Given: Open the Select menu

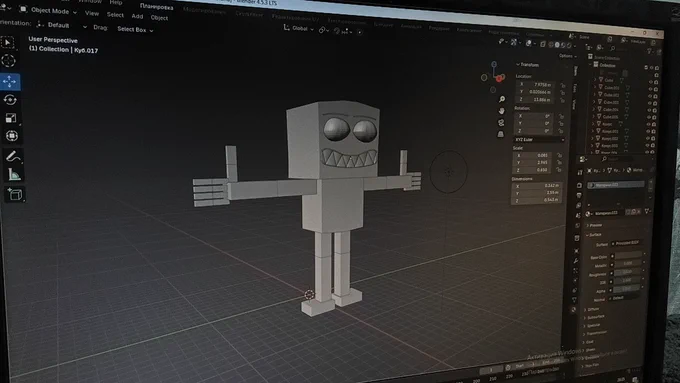Looking at the screenshot, I should [115, 15].
